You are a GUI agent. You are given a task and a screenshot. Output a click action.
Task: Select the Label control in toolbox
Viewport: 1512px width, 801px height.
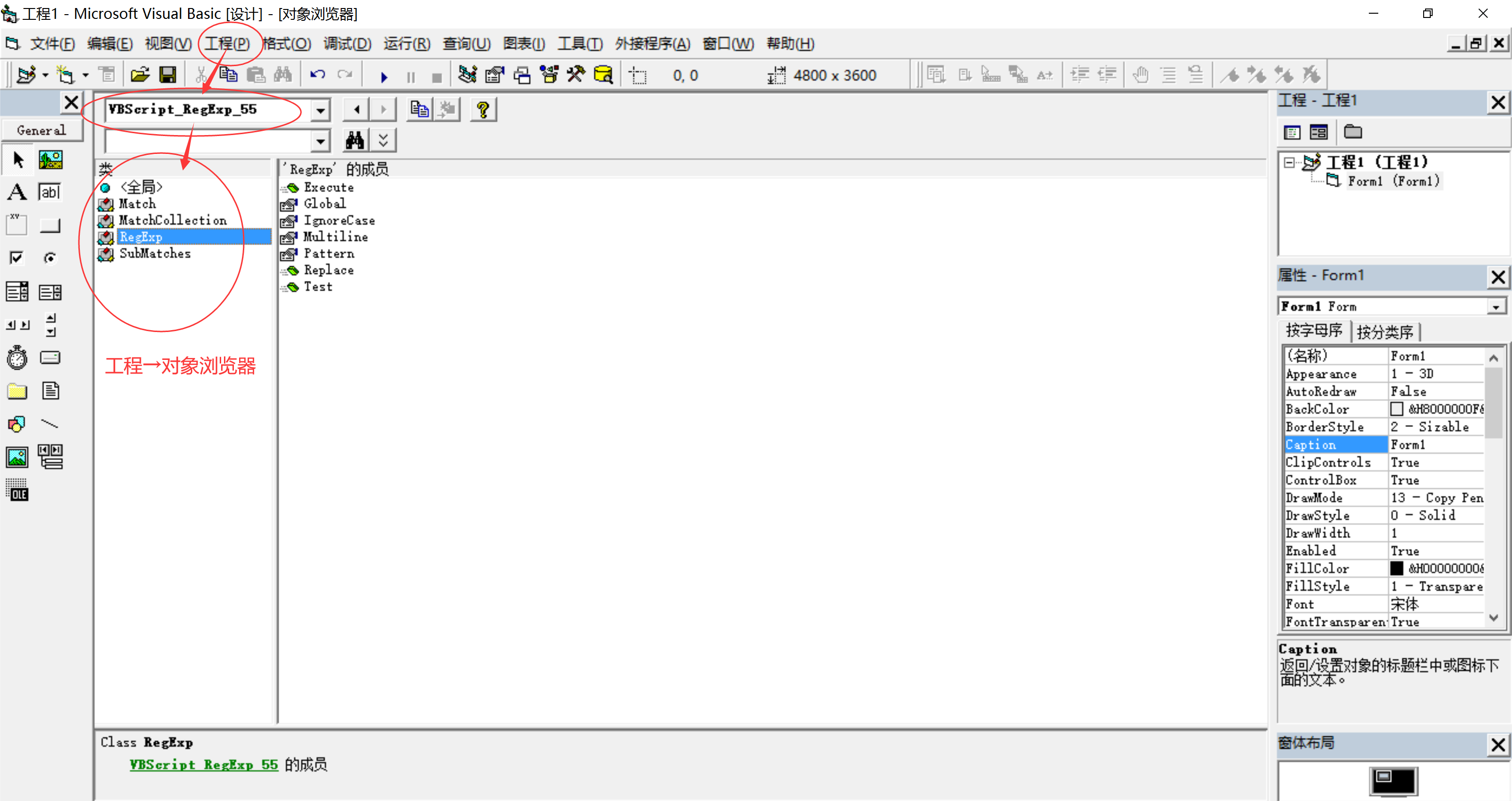[x=17, y=193]
